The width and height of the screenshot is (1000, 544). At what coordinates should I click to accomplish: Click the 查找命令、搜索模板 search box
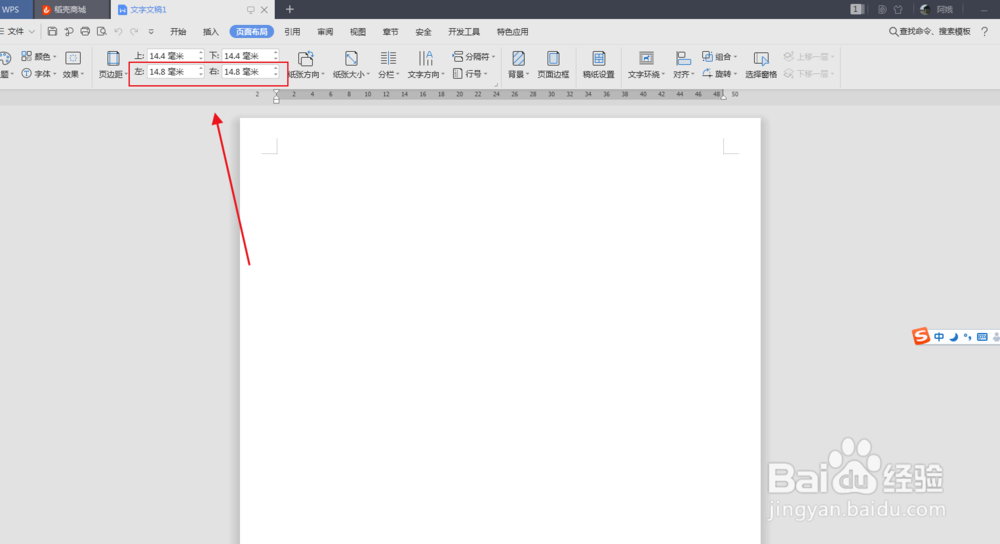coord(930,31)
